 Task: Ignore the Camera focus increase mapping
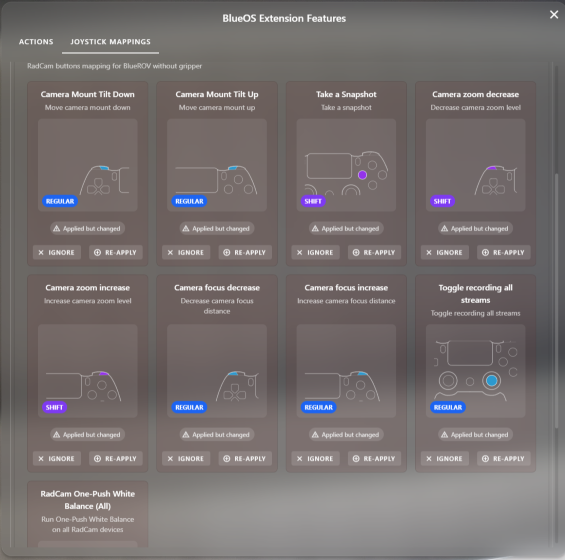click(x=315, y=458)
